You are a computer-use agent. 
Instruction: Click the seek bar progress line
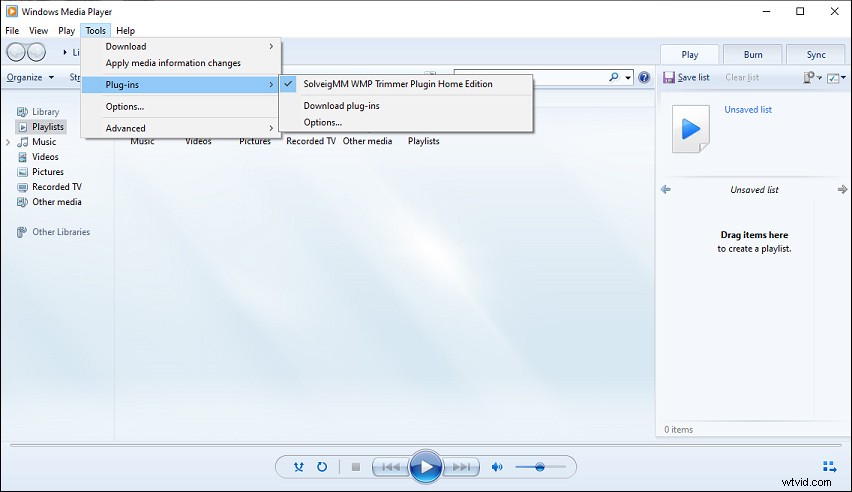tap(425, 445)
